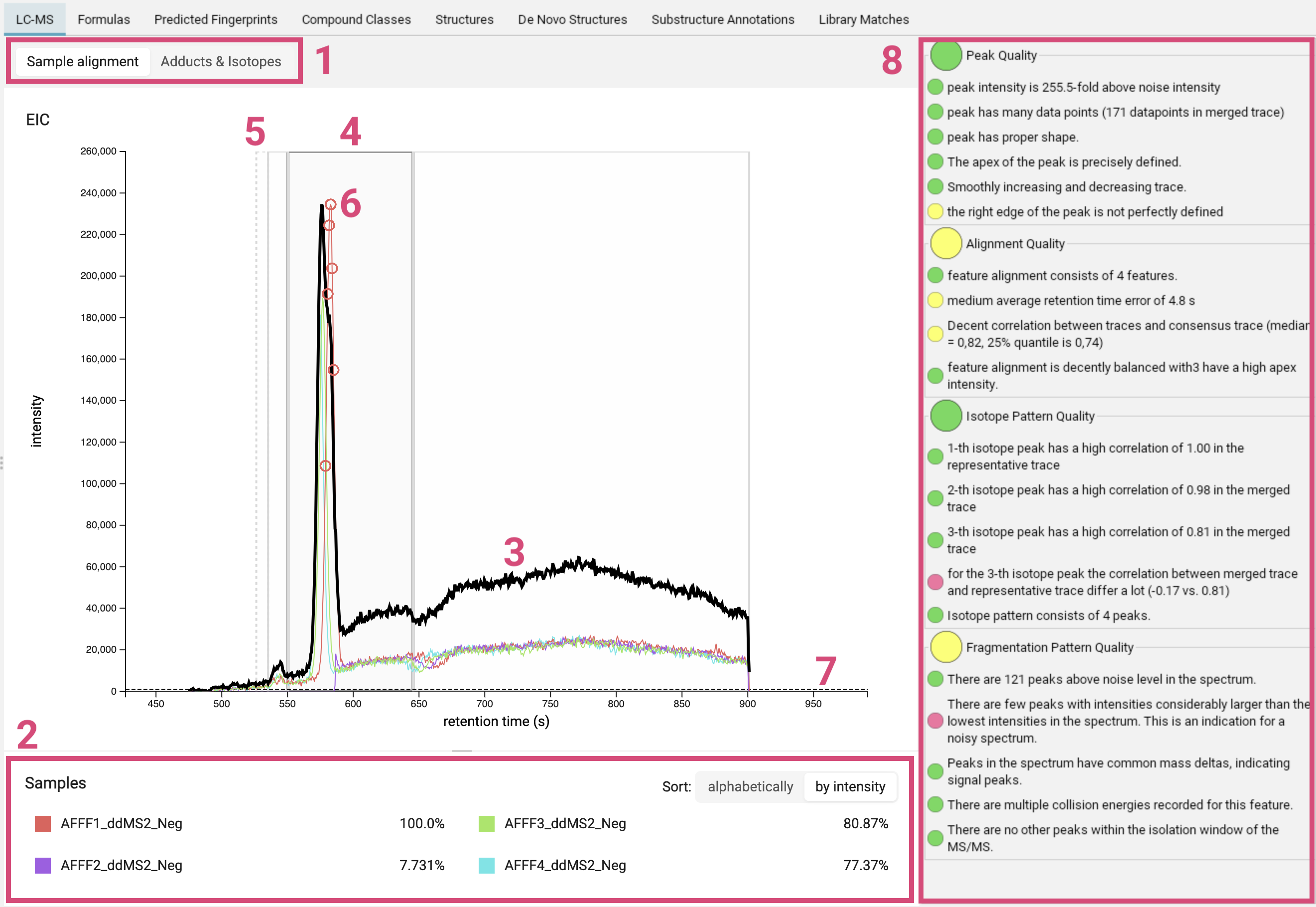Click green dot for 171 datapoints line

(935, 112)
